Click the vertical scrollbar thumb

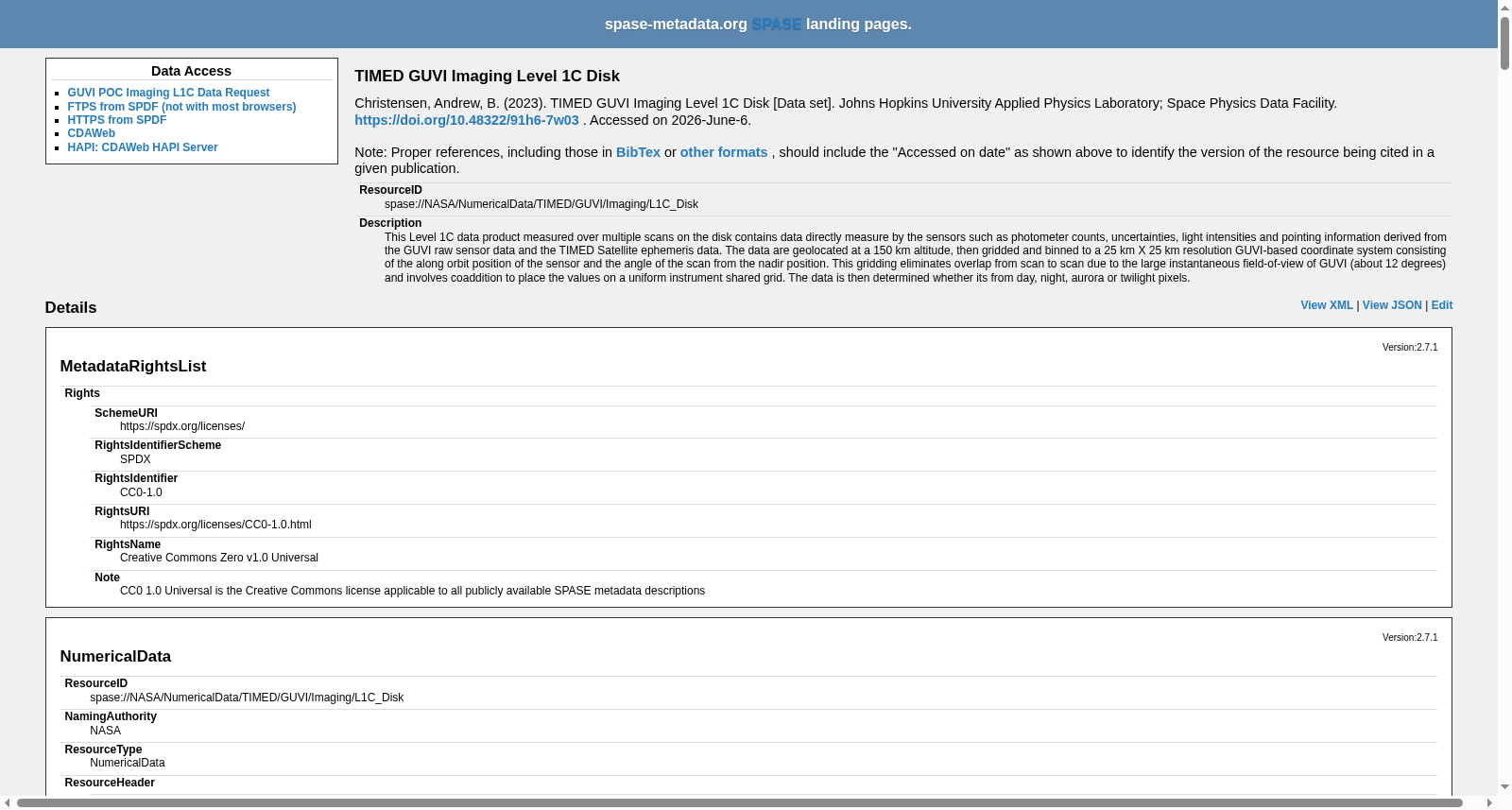point(1504,43)
